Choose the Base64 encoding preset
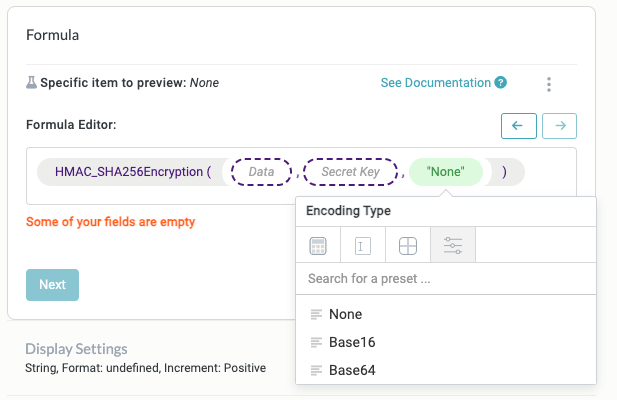 (x=352, y=370)
